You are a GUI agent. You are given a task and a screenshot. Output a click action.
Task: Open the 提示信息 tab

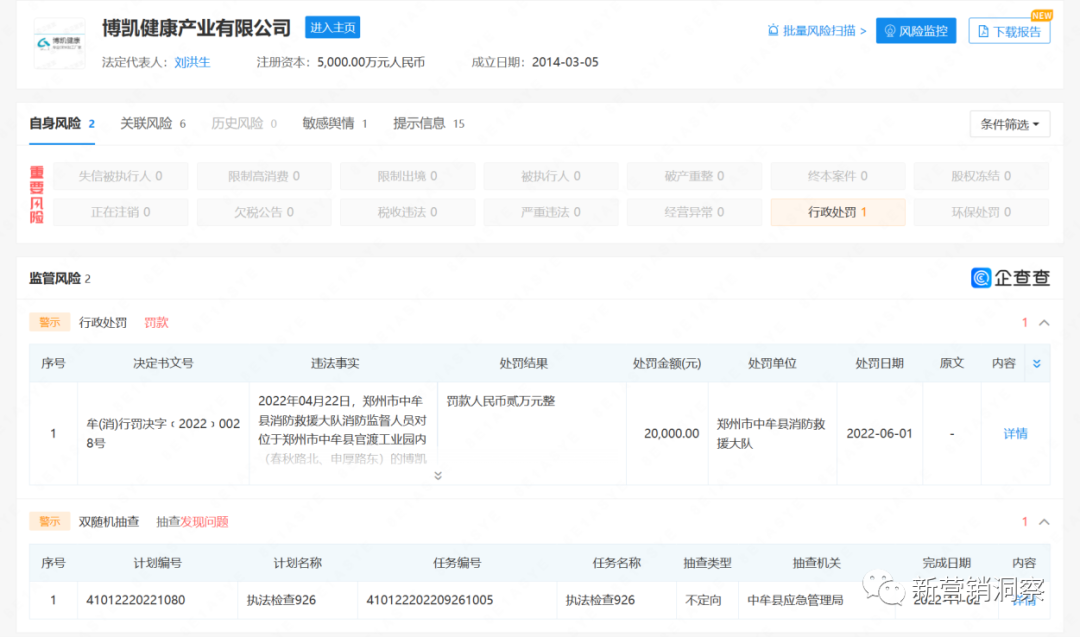click(x=428, y=124)
